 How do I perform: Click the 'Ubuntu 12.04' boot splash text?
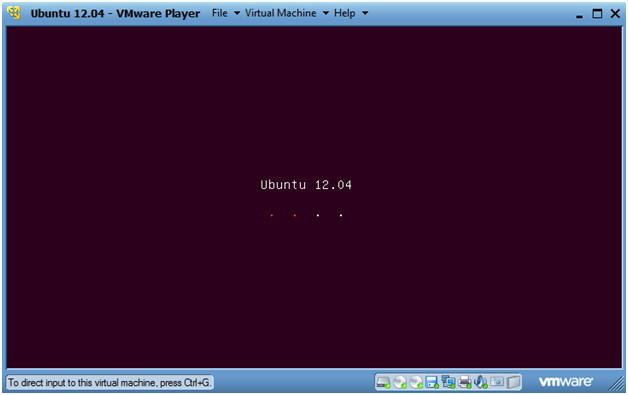(x=306, y=185)
